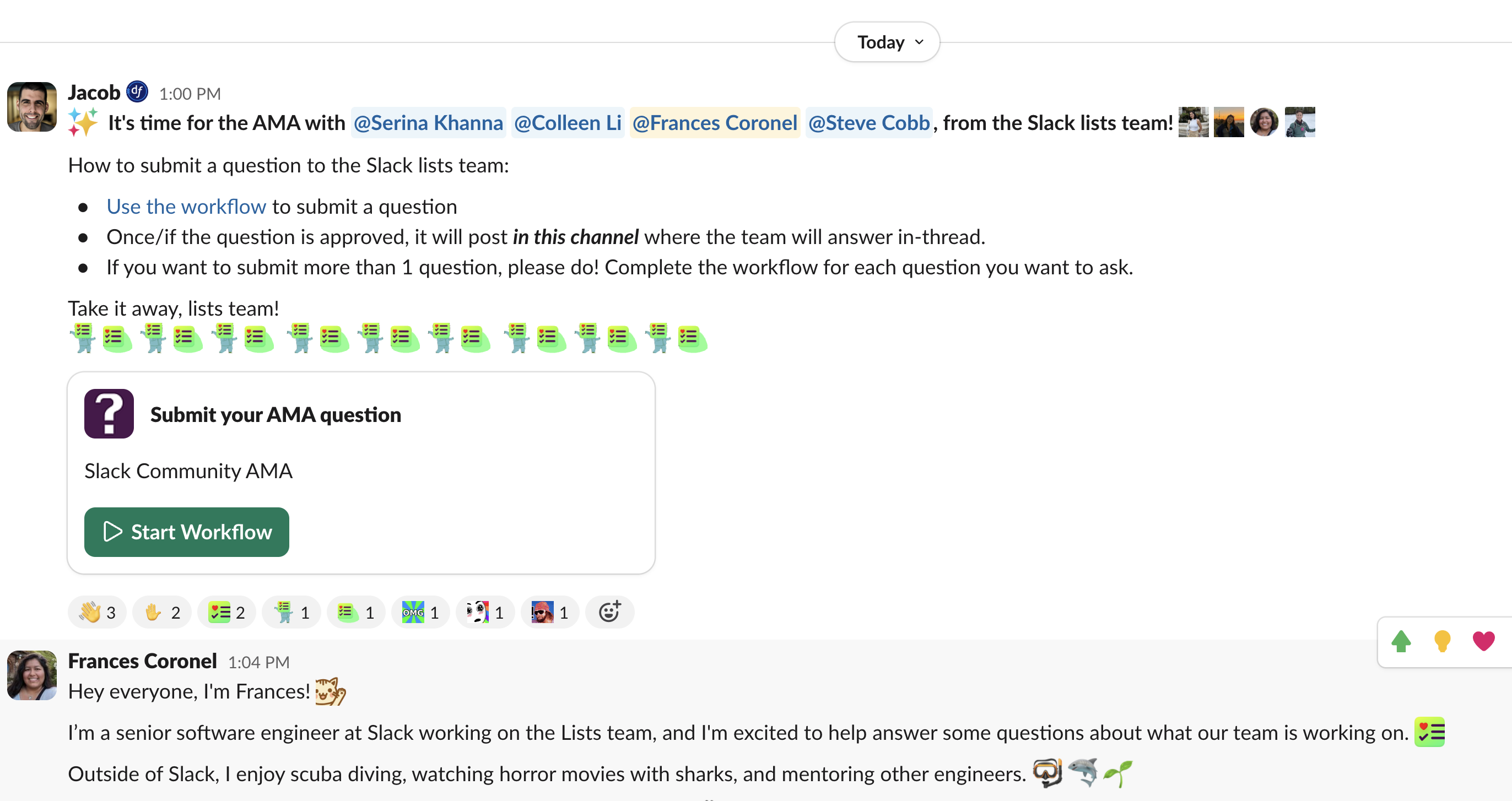Click the @Serina Khanna mention
This screenshot has width=1512, height=801.
(428, 123)
